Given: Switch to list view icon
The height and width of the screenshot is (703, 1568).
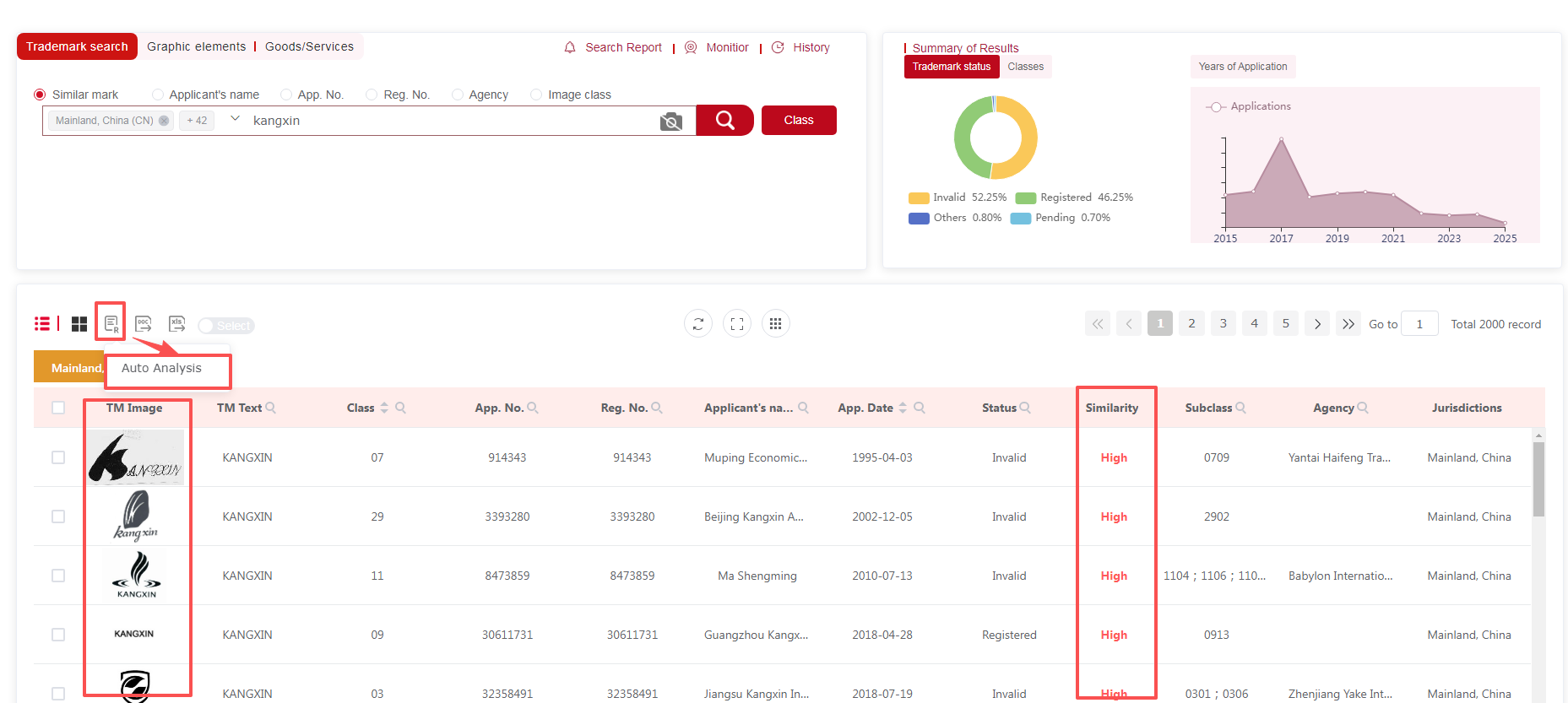Looking at the screenshot, I should pyautogui.click(x=41, y=324).
